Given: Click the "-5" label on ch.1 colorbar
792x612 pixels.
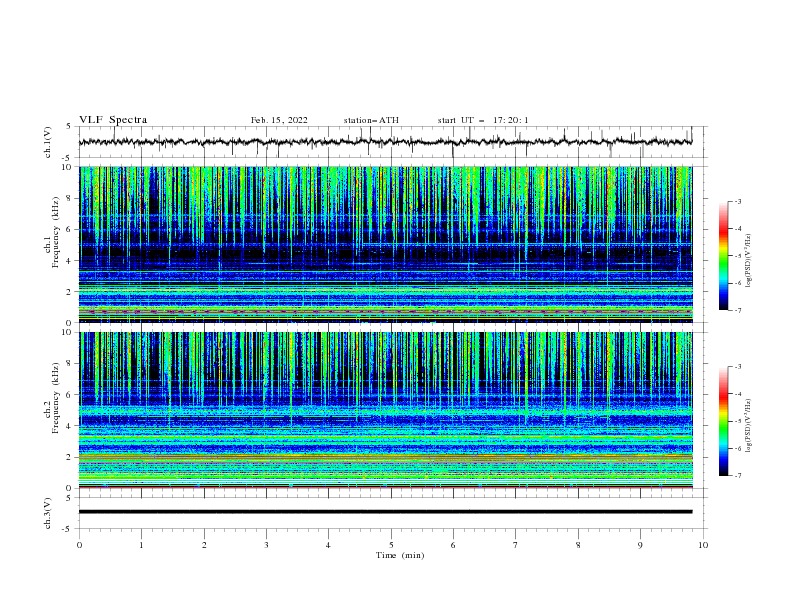Looking at the screenshot, I should coord(738,256).
